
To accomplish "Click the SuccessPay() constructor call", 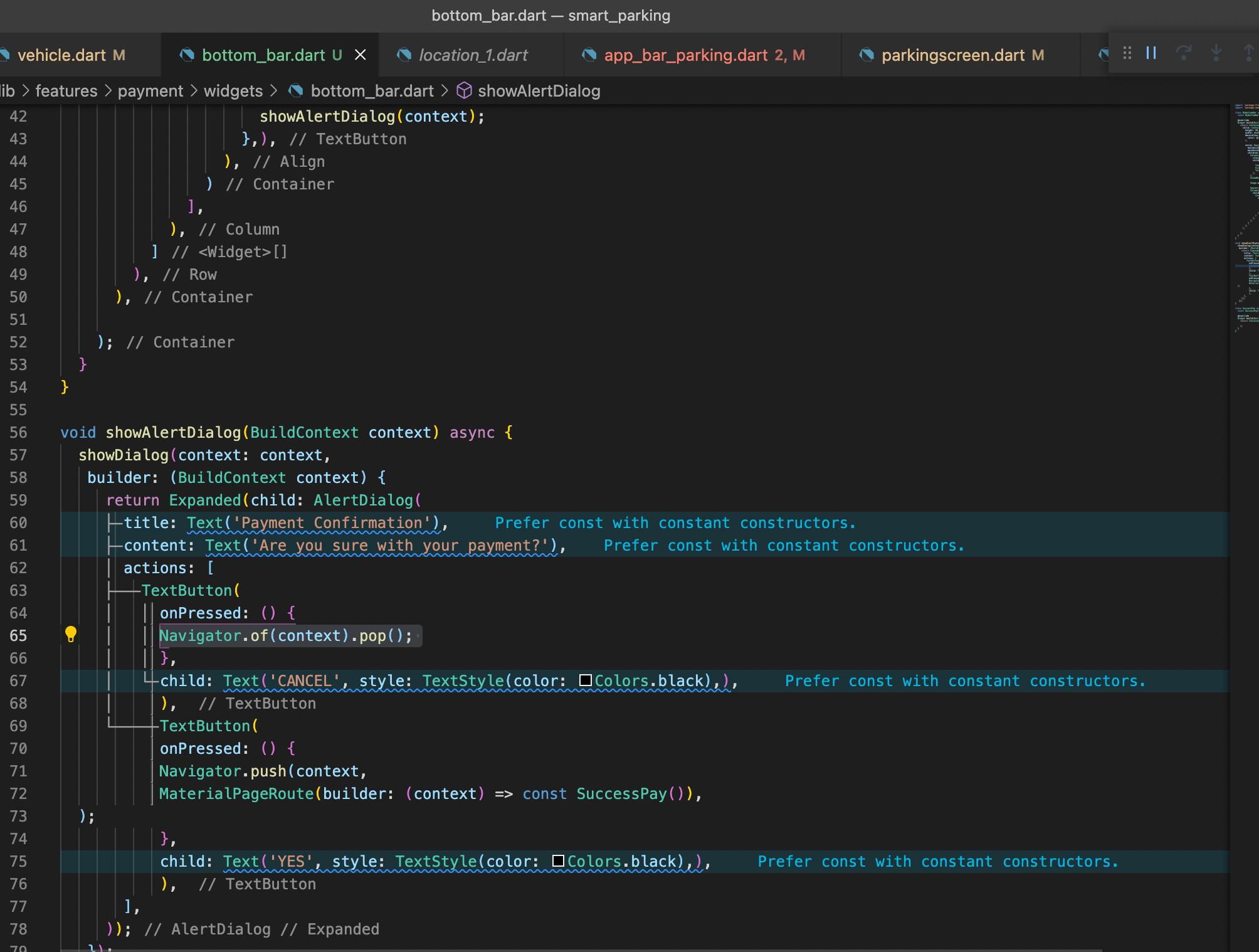I will pyautogui.click(x=631, y=793).
